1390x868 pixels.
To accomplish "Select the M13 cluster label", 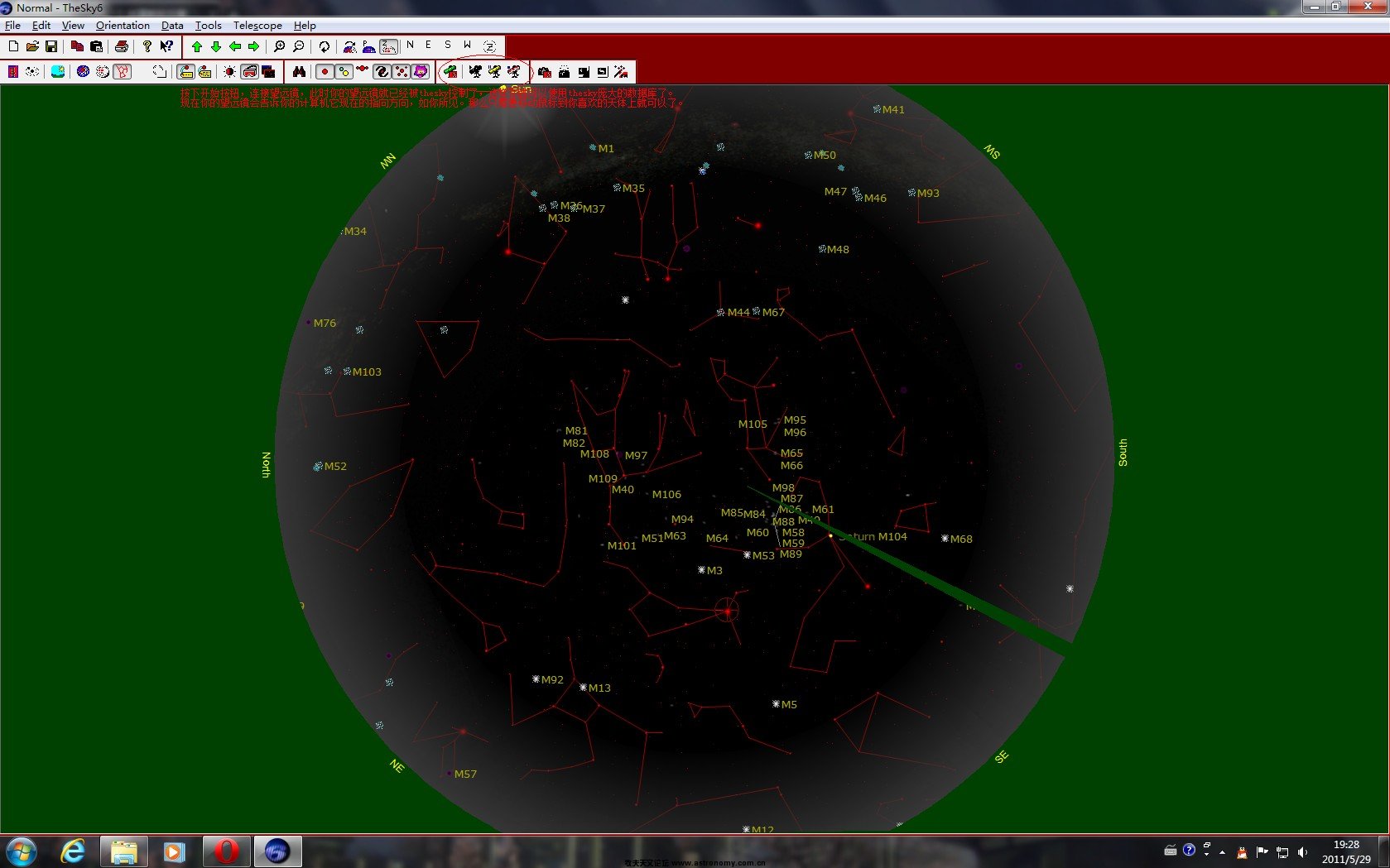I will pyautogui.click(x=599, y=688).
